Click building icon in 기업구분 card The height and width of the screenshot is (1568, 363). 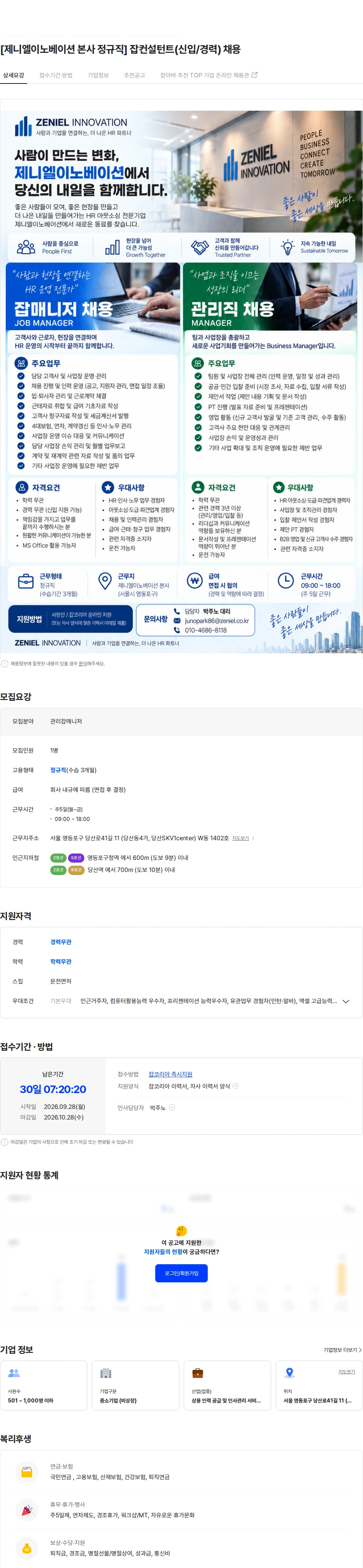(106, 1373)
